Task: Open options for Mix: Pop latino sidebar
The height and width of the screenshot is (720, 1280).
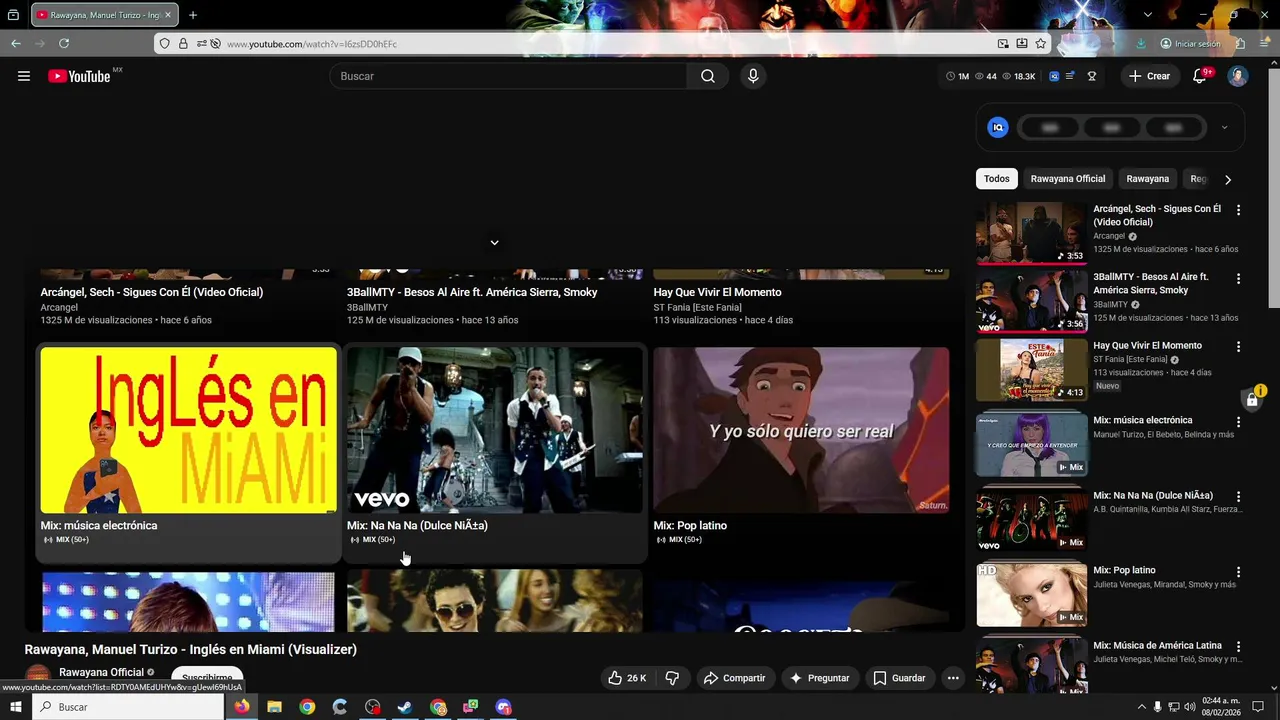Action: coord(1238,572)
